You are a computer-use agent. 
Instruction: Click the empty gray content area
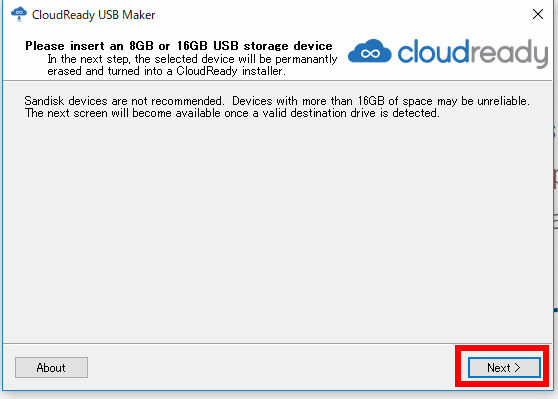(x=278, y=228)
